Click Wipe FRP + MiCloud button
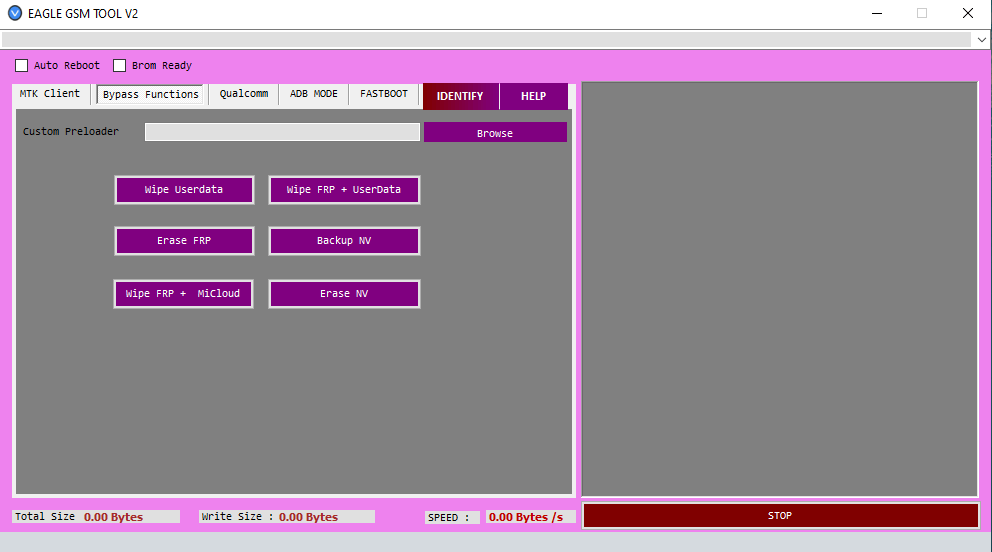 pos(183,294)
